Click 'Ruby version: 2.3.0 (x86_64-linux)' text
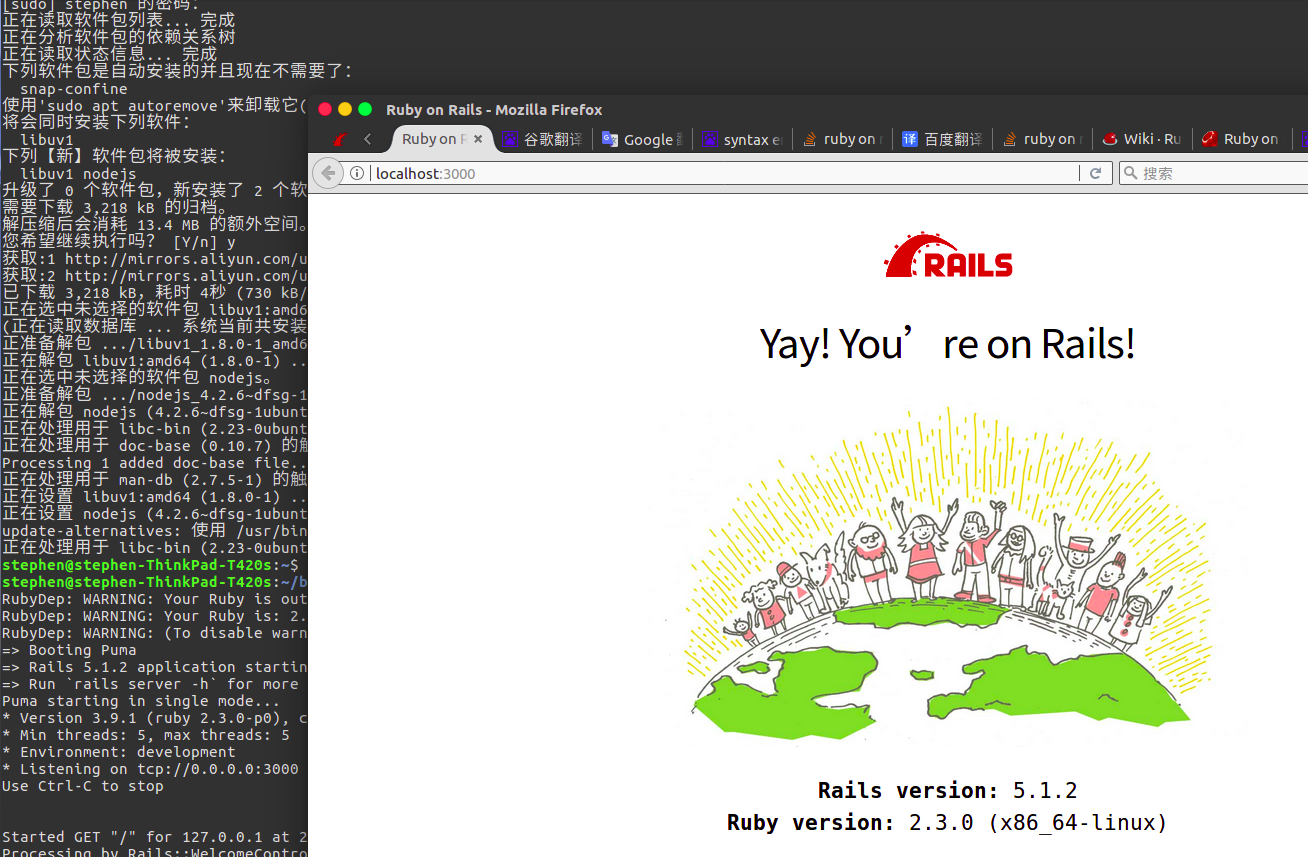Screen dimensions: 1308x857 pyautogui.click(x=948, y=823)
